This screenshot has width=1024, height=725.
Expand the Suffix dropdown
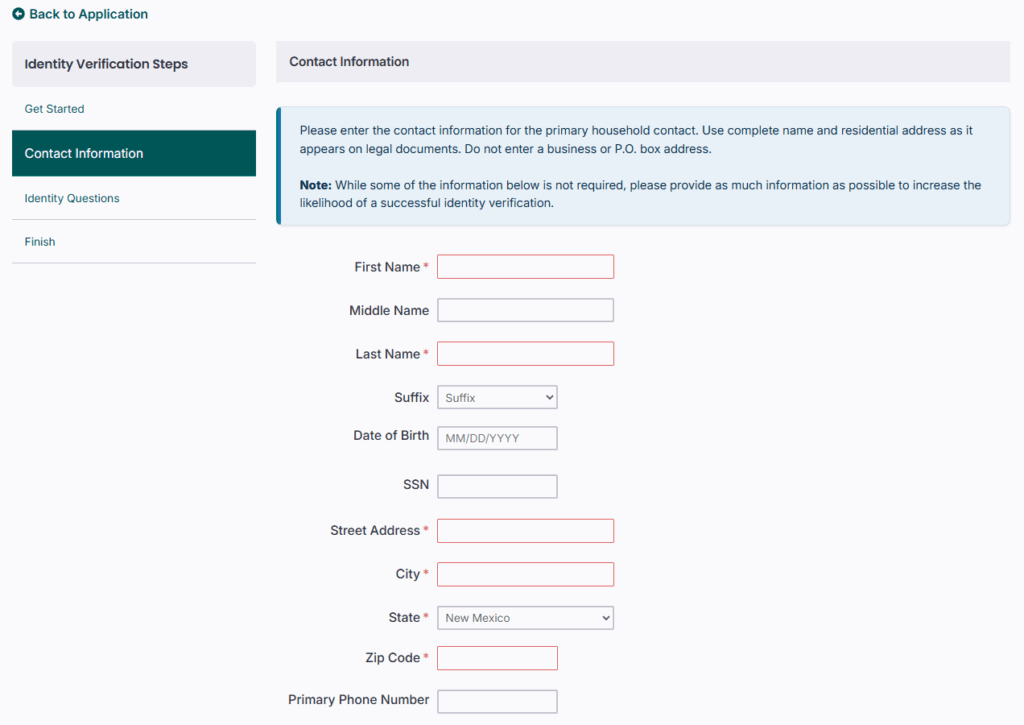point(497,398)
